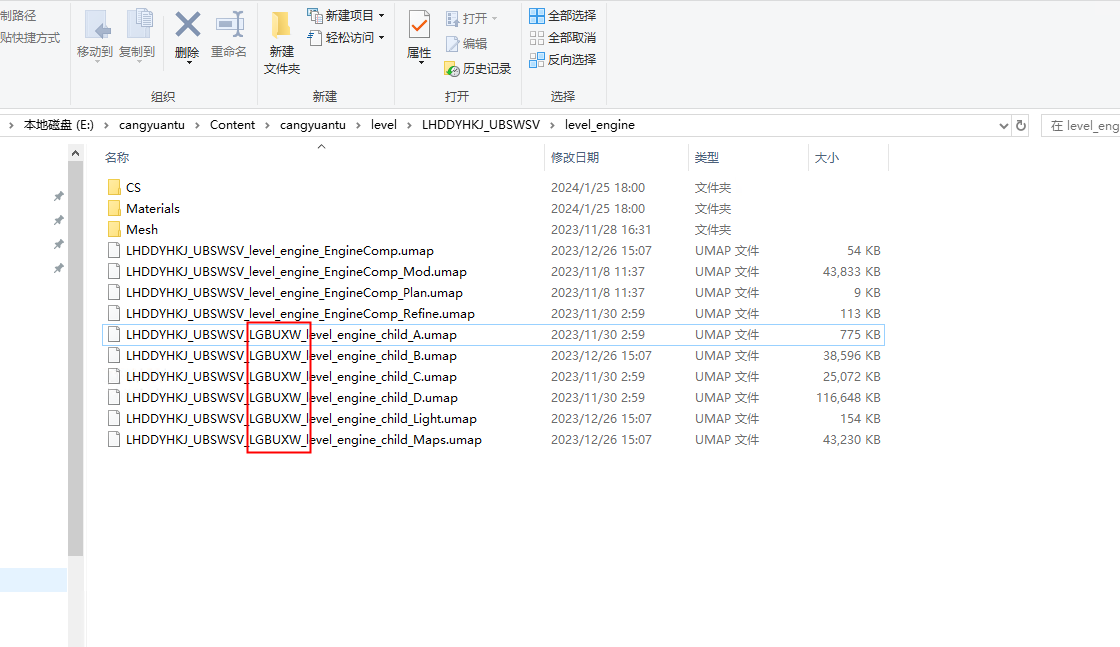Sort by Type (类型) column header

[706, 157]
